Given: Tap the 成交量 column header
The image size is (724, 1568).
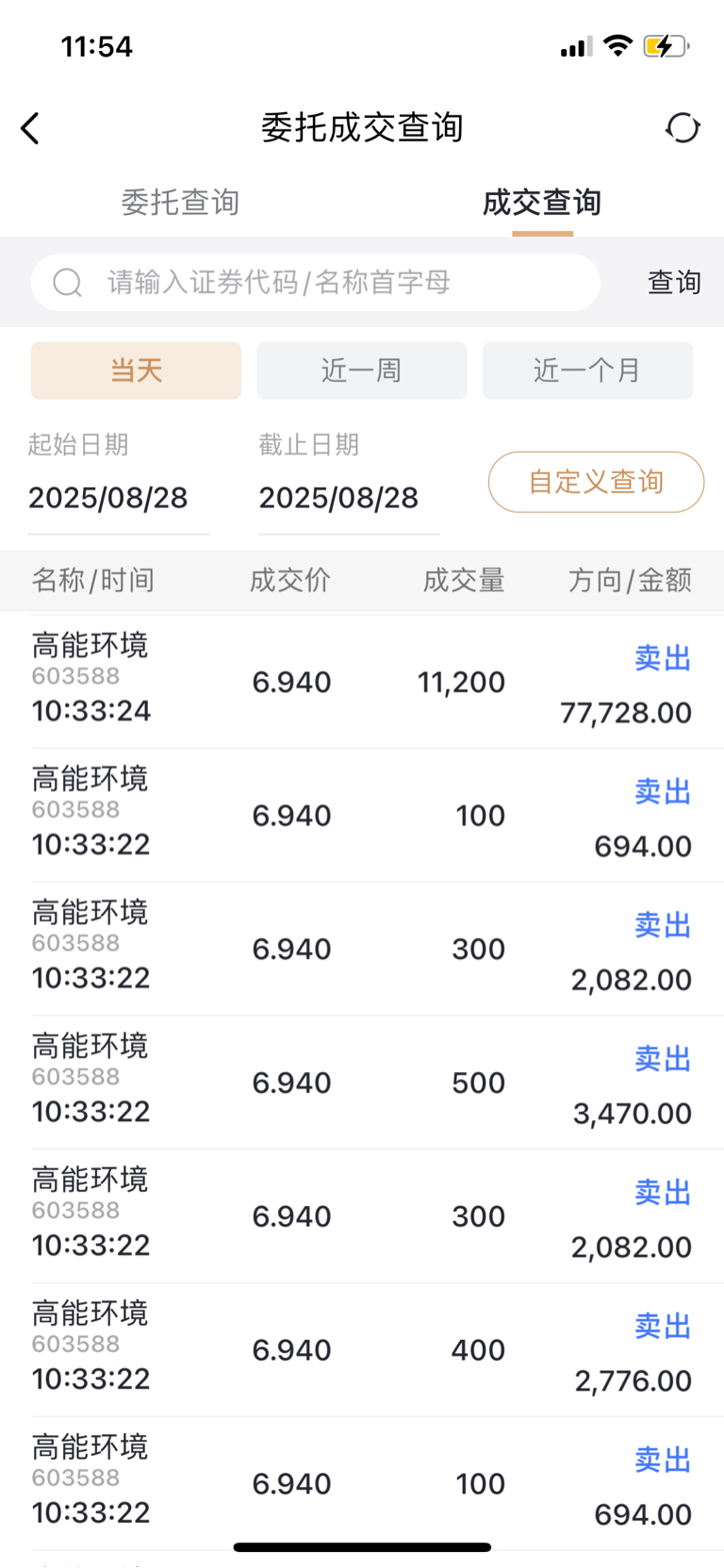Looking at the screenshot, I should tap(464, 580).
